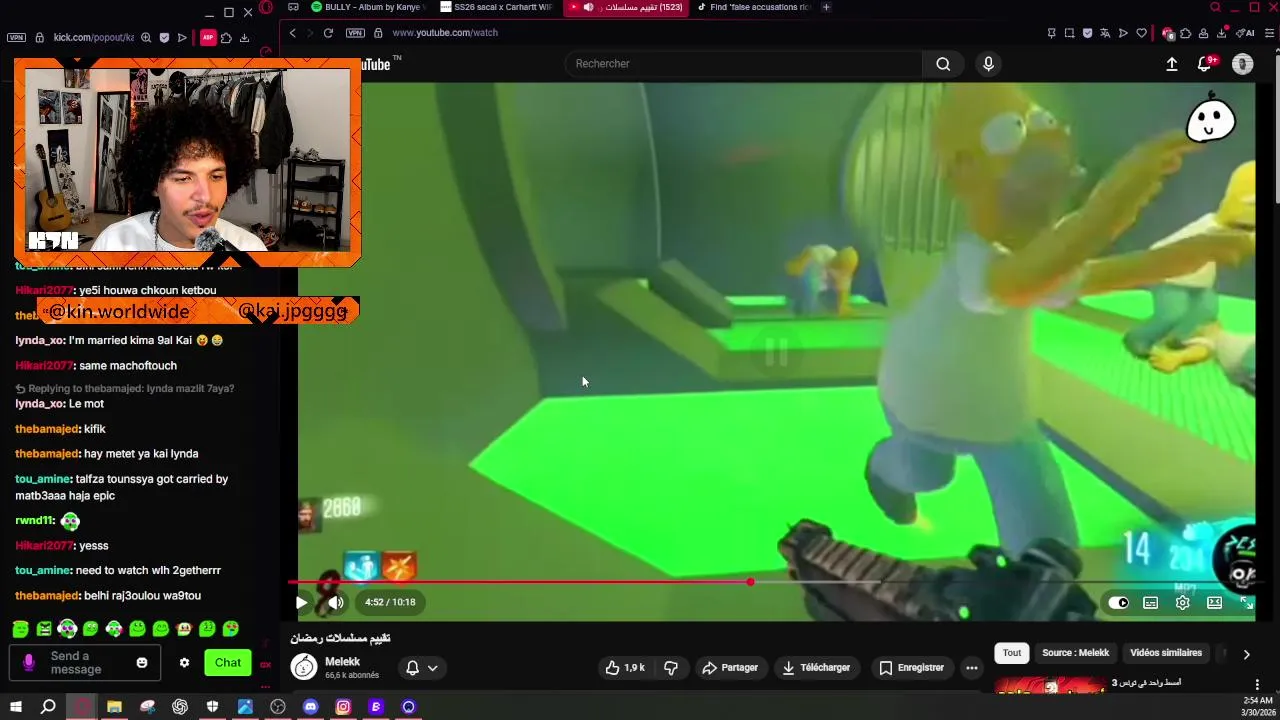This screenshot has width=1280, height=720.
Task: Dislike the YouTube video
Action: 671,668
